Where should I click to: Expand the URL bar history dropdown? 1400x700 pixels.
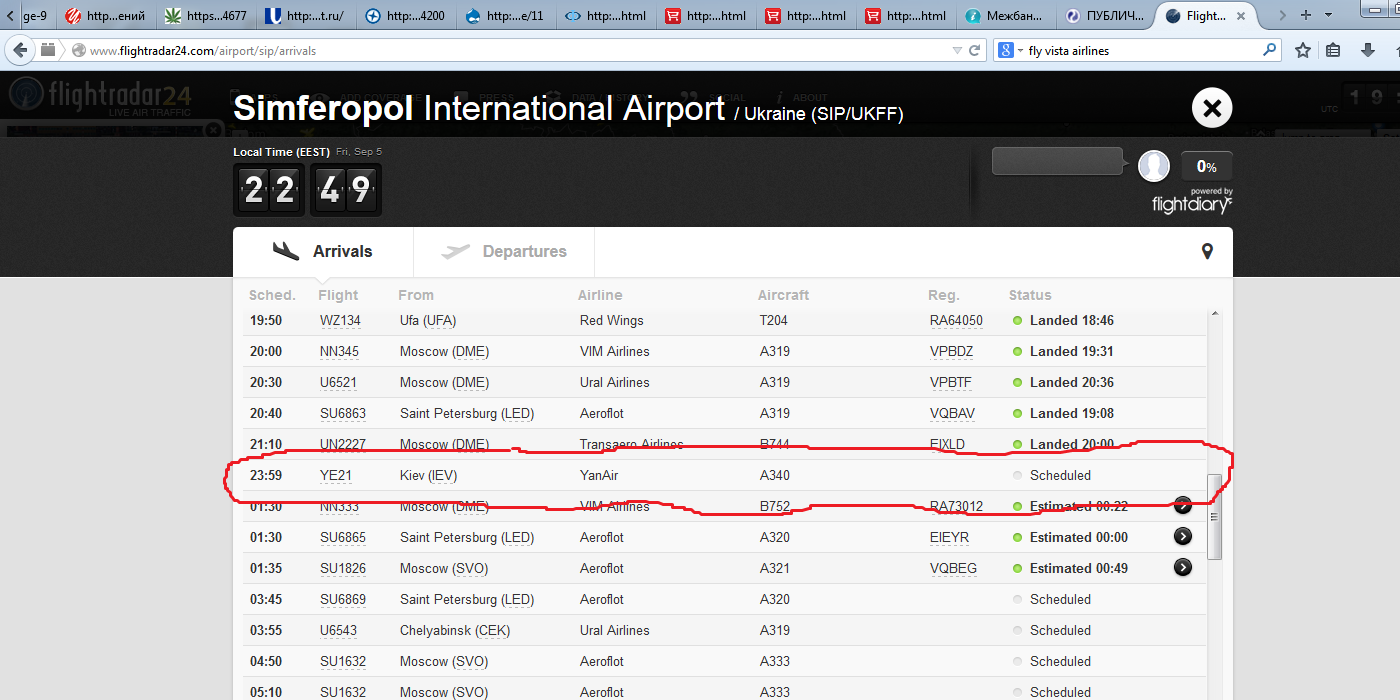pos(957,50)
